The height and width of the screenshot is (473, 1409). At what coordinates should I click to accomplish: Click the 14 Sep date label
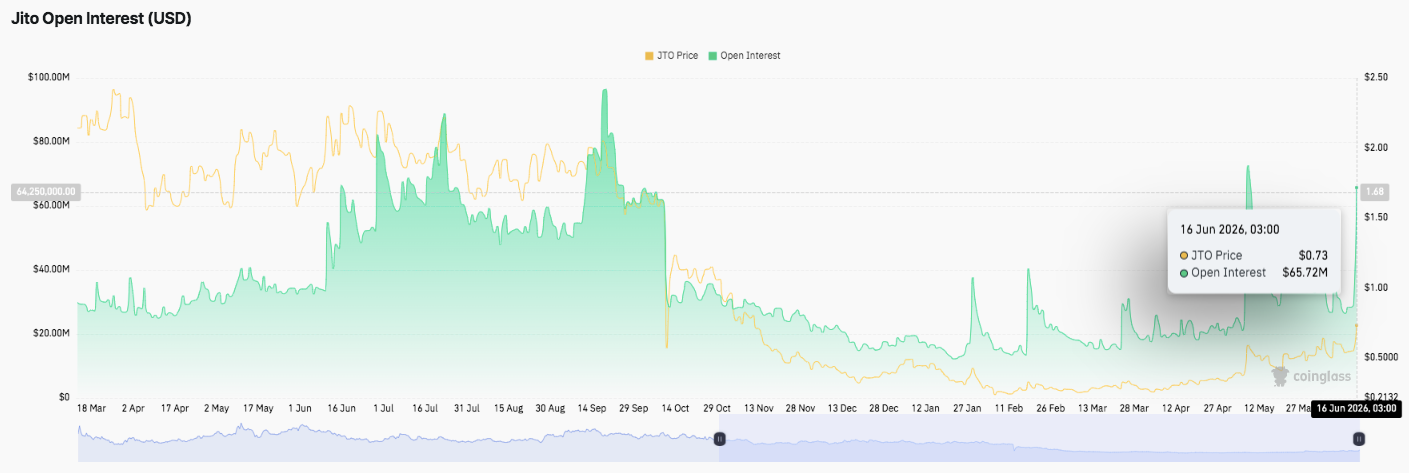tap(591, 409)
